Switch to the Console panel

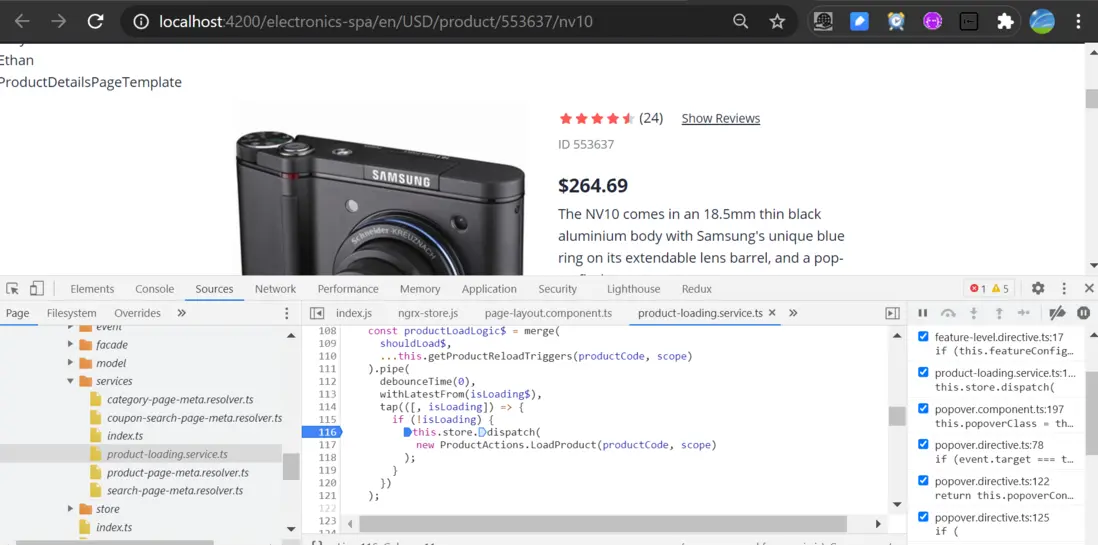click(155, 289)
